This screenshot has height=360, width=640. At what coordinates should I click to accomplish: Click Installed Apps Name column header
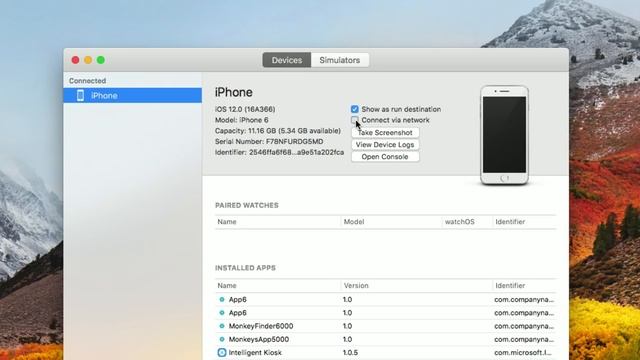[x=278, y=285]
